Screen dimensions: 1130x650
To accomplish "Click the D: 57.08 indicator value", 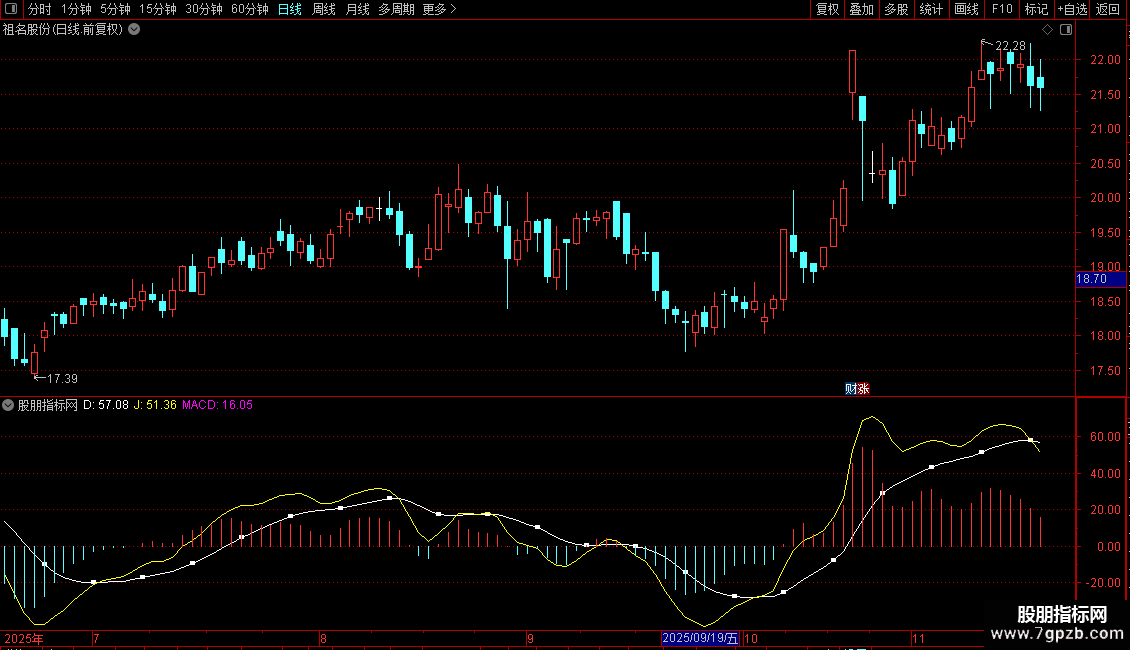I will pyautogui.click(x=106, y=405).
